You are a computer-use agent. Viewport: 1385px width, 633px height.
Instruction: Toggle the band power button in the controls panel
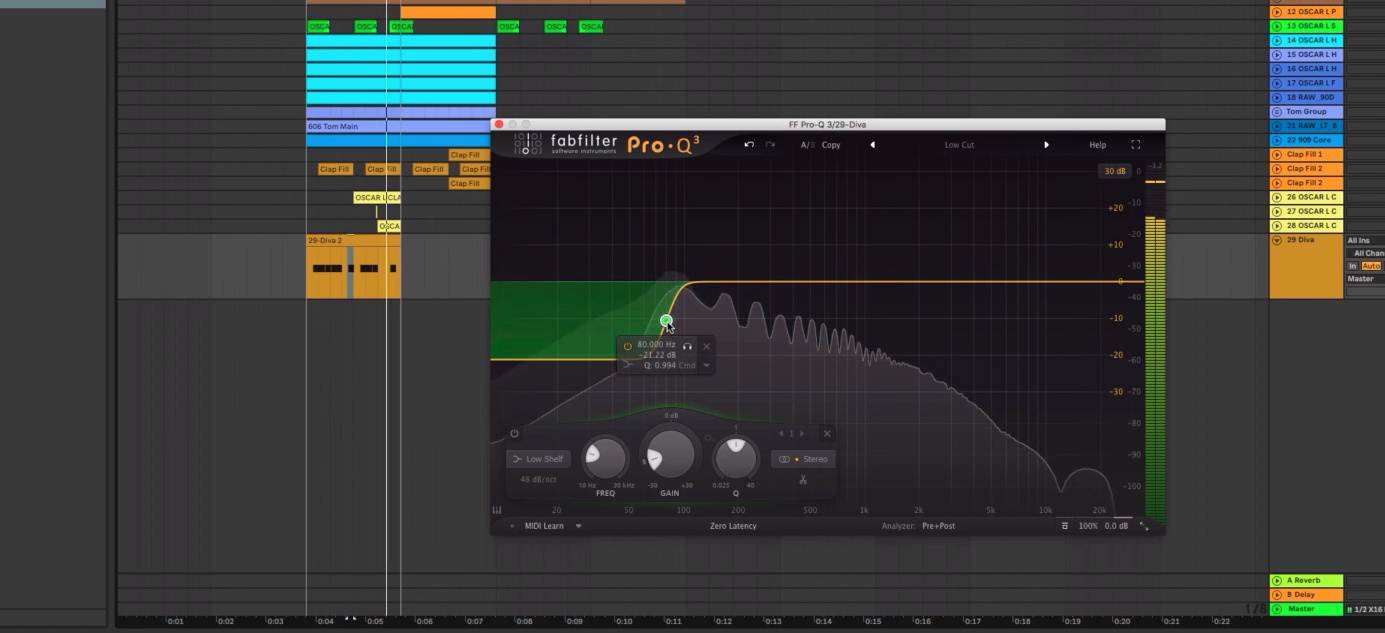tap(514, 434)
